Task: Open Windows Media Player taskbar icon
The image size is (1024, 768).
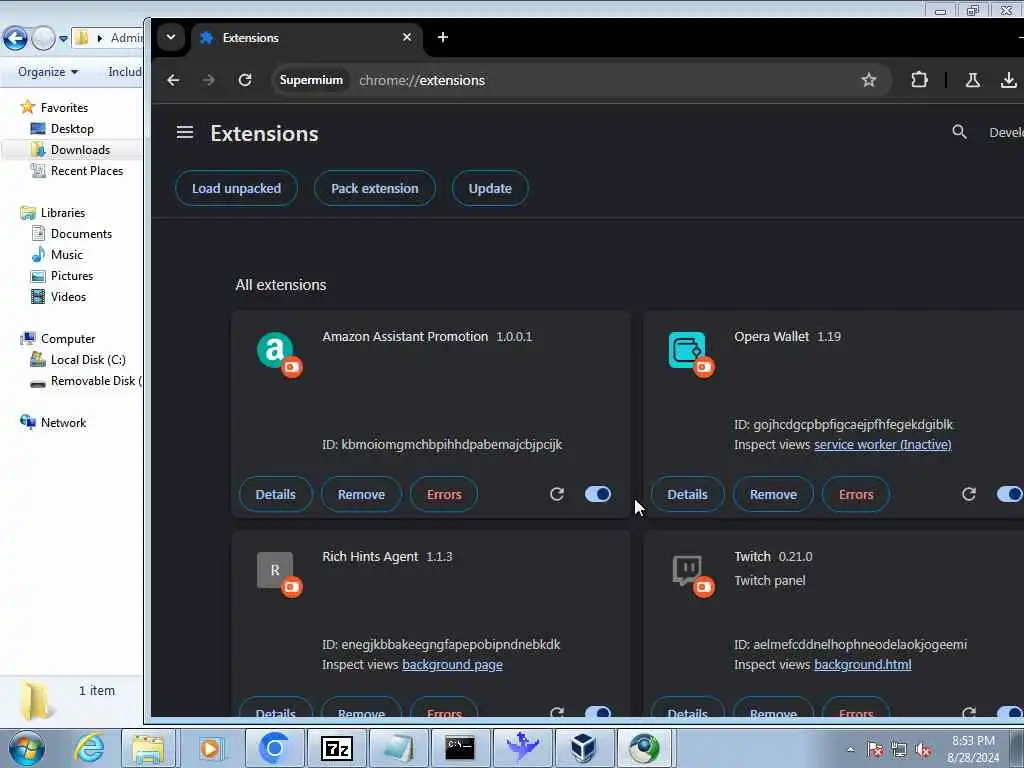Action: [x=210, y=748]
